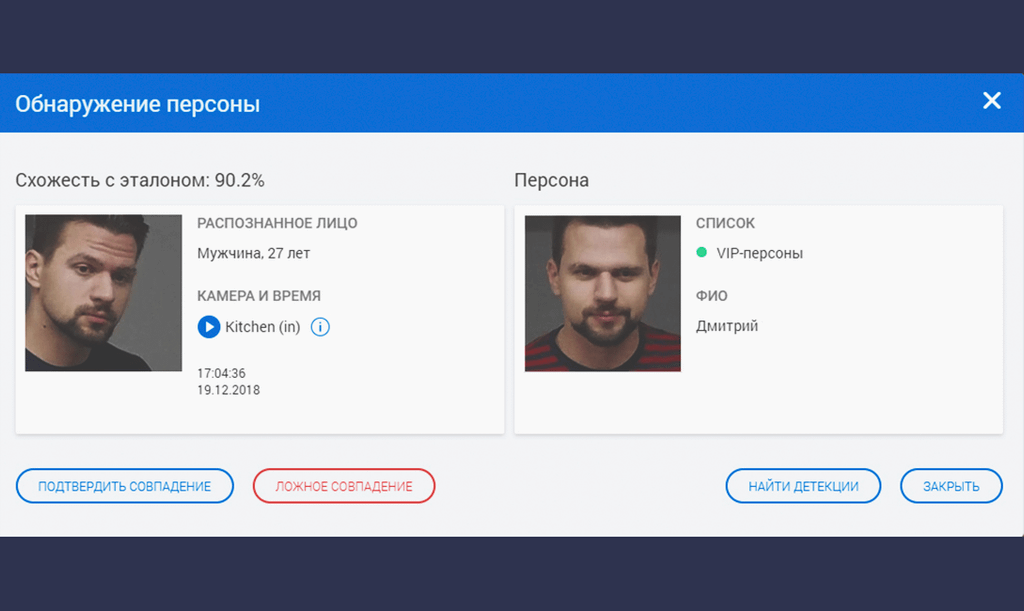1024x611 pixels.
Task: Confirm match with Подтвердить совпадение button
Action: [125, 486]
